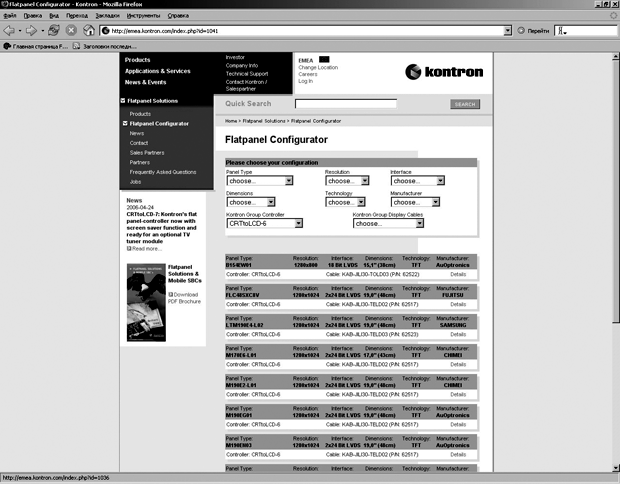Click the Investor link
The image size is (620, 484).
pyautogui.click(x=235, y=57)
